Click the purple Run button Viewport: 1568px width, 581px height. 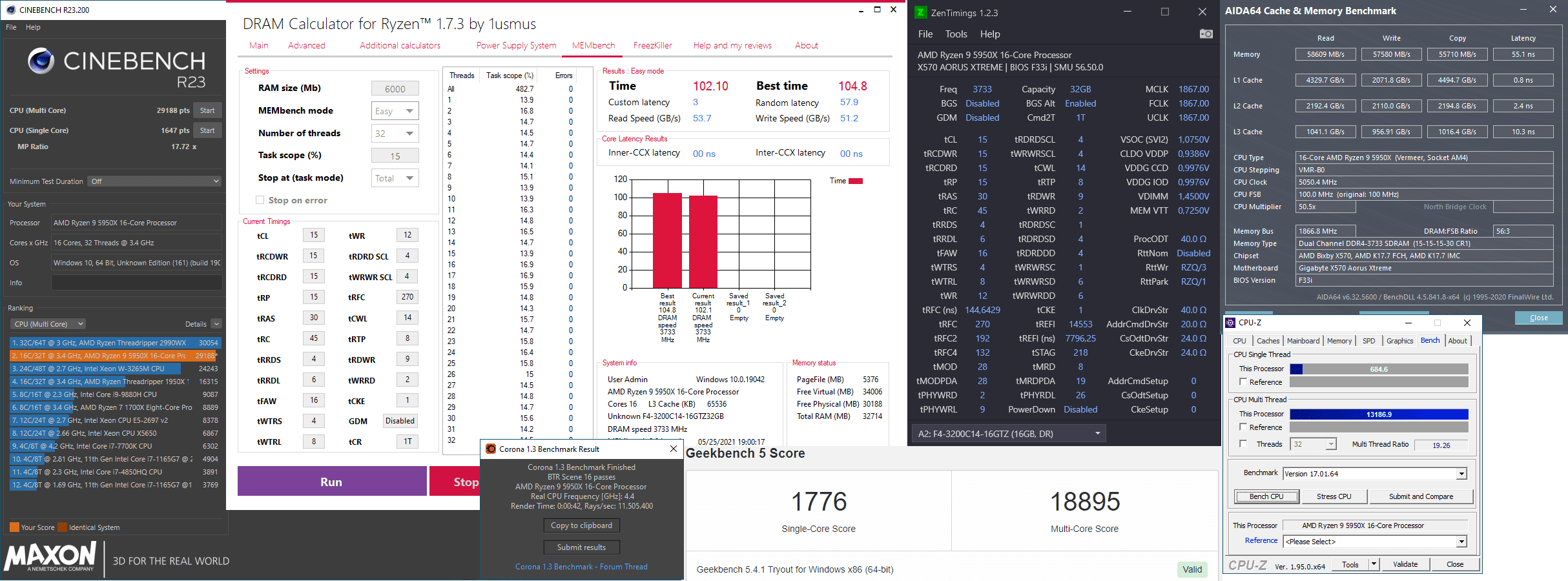[332, 482]
